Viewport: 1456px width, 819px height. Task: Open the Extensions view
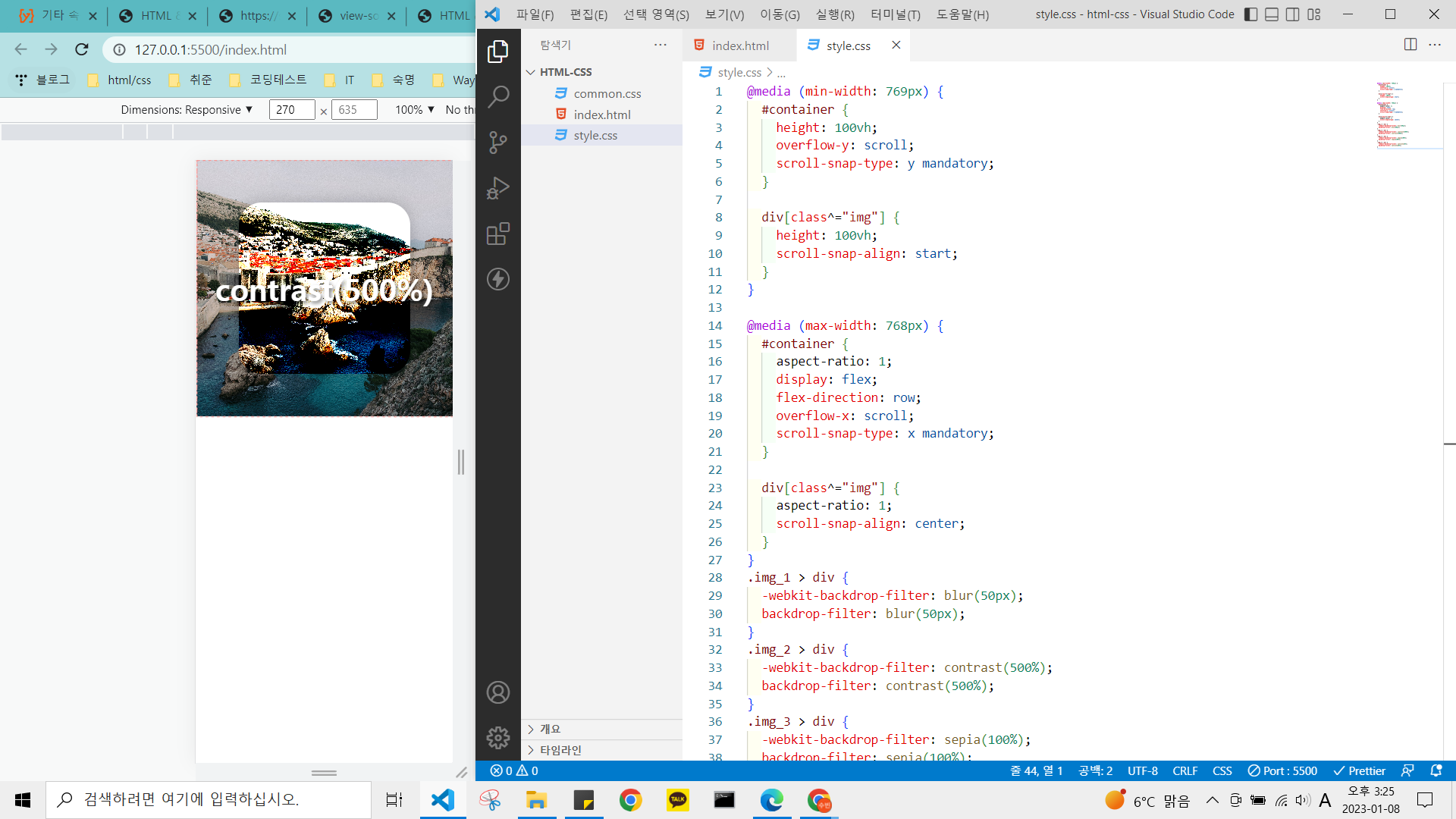498,234
